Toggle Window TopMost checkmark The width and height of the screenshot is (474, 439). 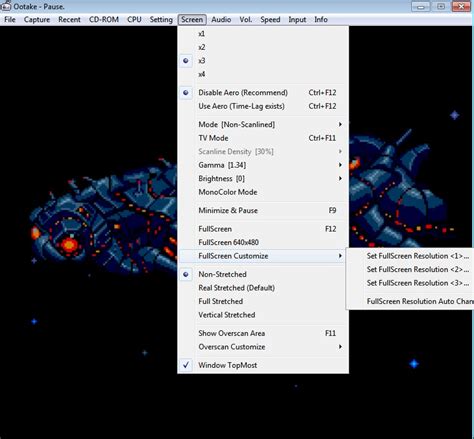[x=263, y=365]
